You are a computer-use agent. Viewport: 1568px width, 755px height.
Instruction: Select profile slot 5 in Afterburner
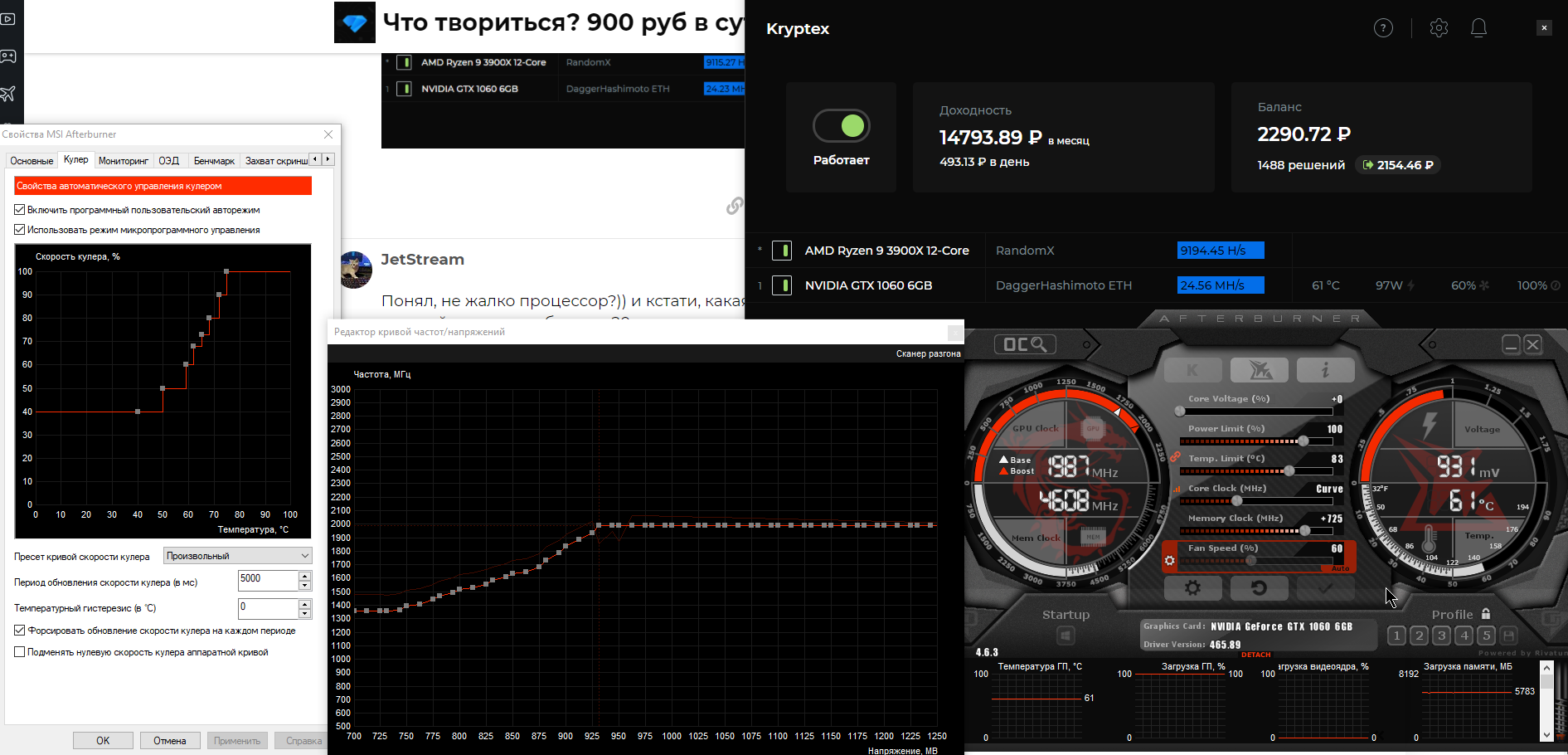pos(1486,636)
